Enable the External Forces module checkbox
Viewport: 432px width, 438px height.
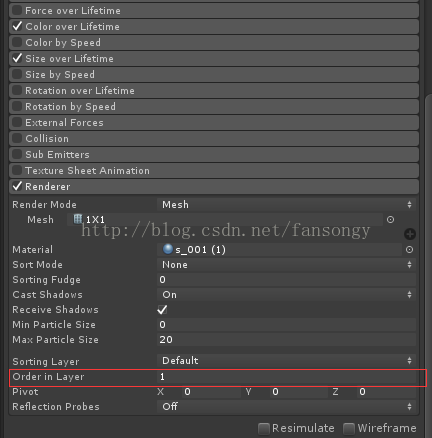click(x=17, y=122)
